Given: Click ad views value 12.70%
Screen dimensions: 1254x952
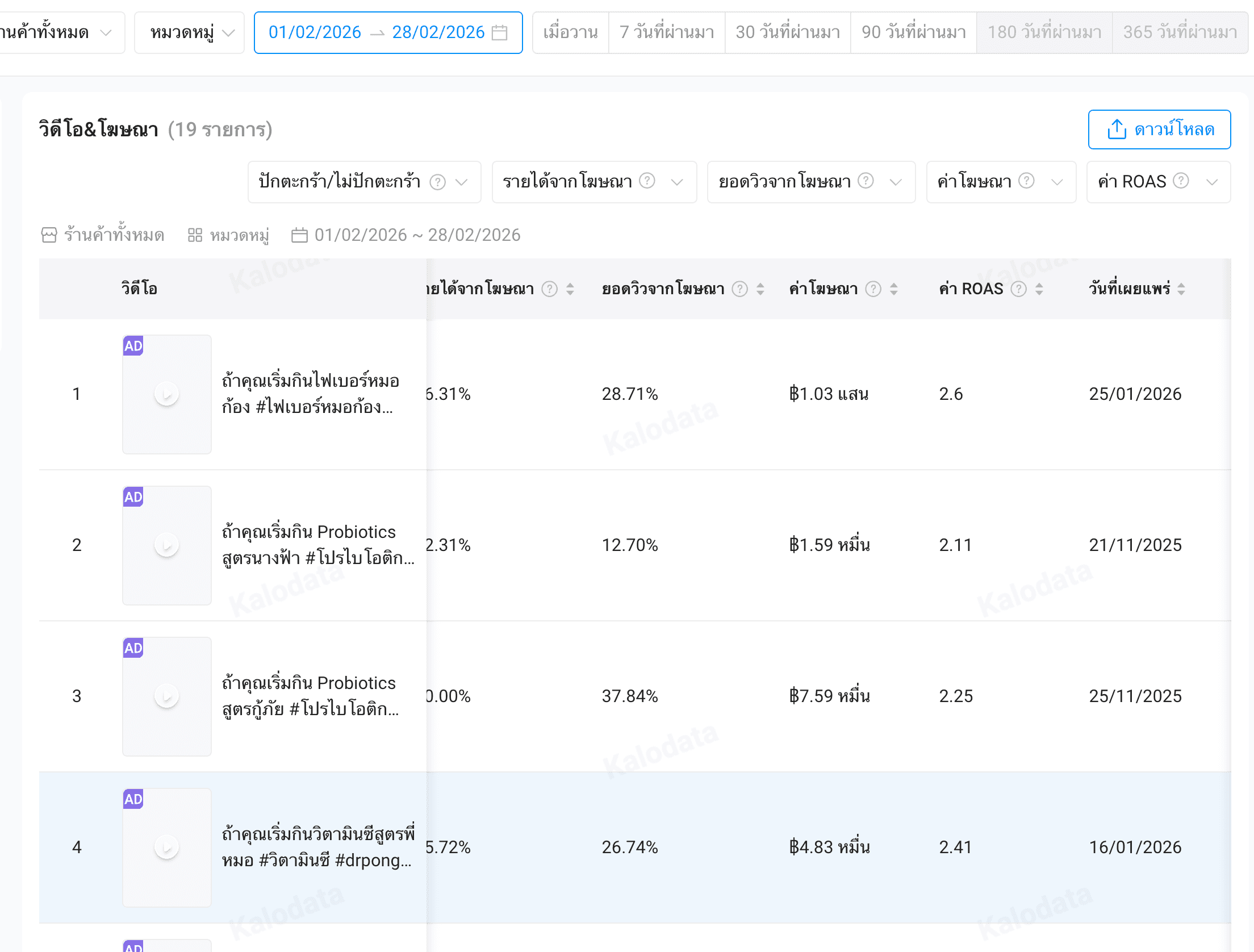Looking at the screenshot, I should pyautogui.click(x=630, y=545).
